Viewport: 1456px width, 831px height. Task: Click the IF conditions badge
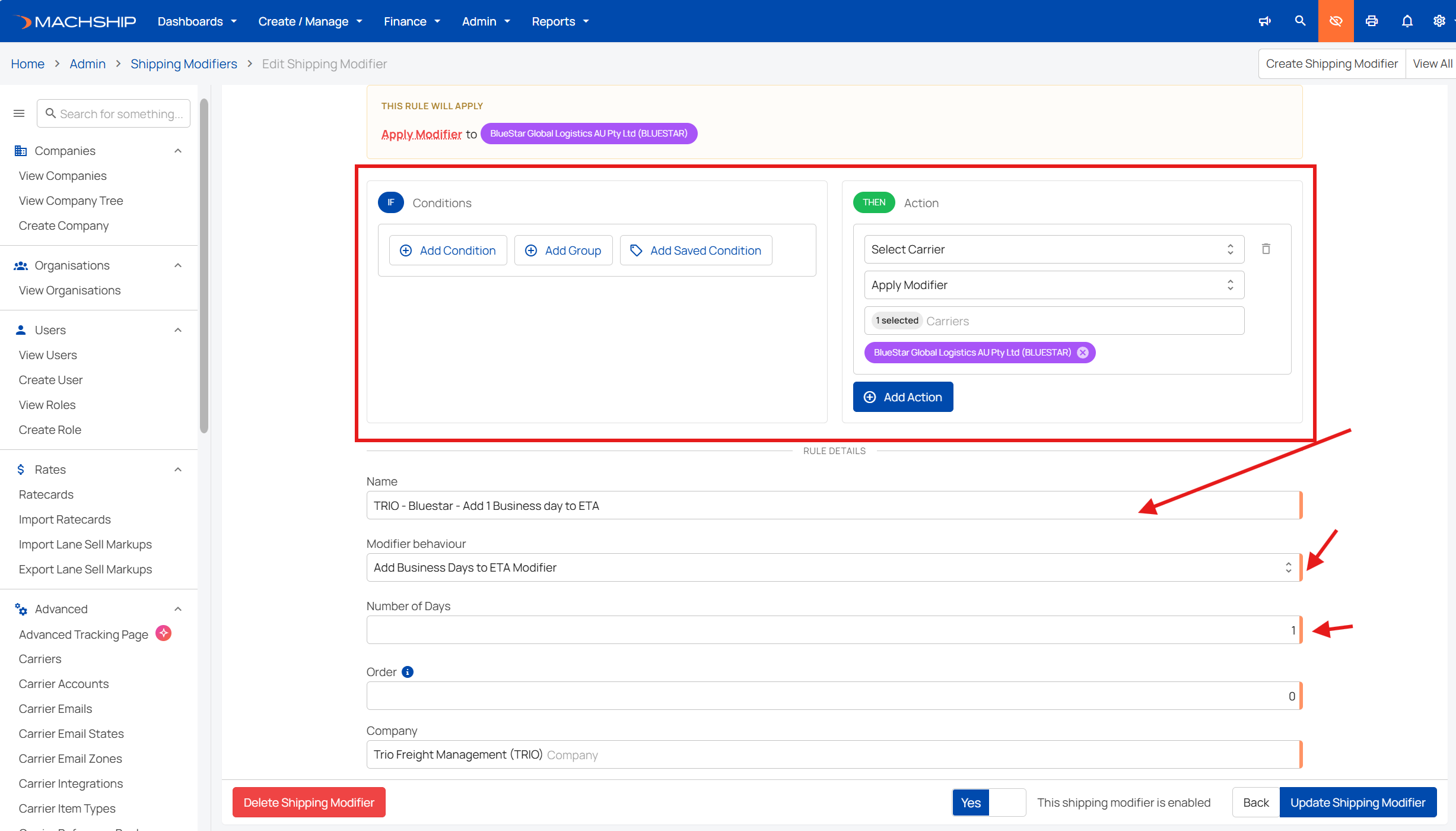coord(391,202)
